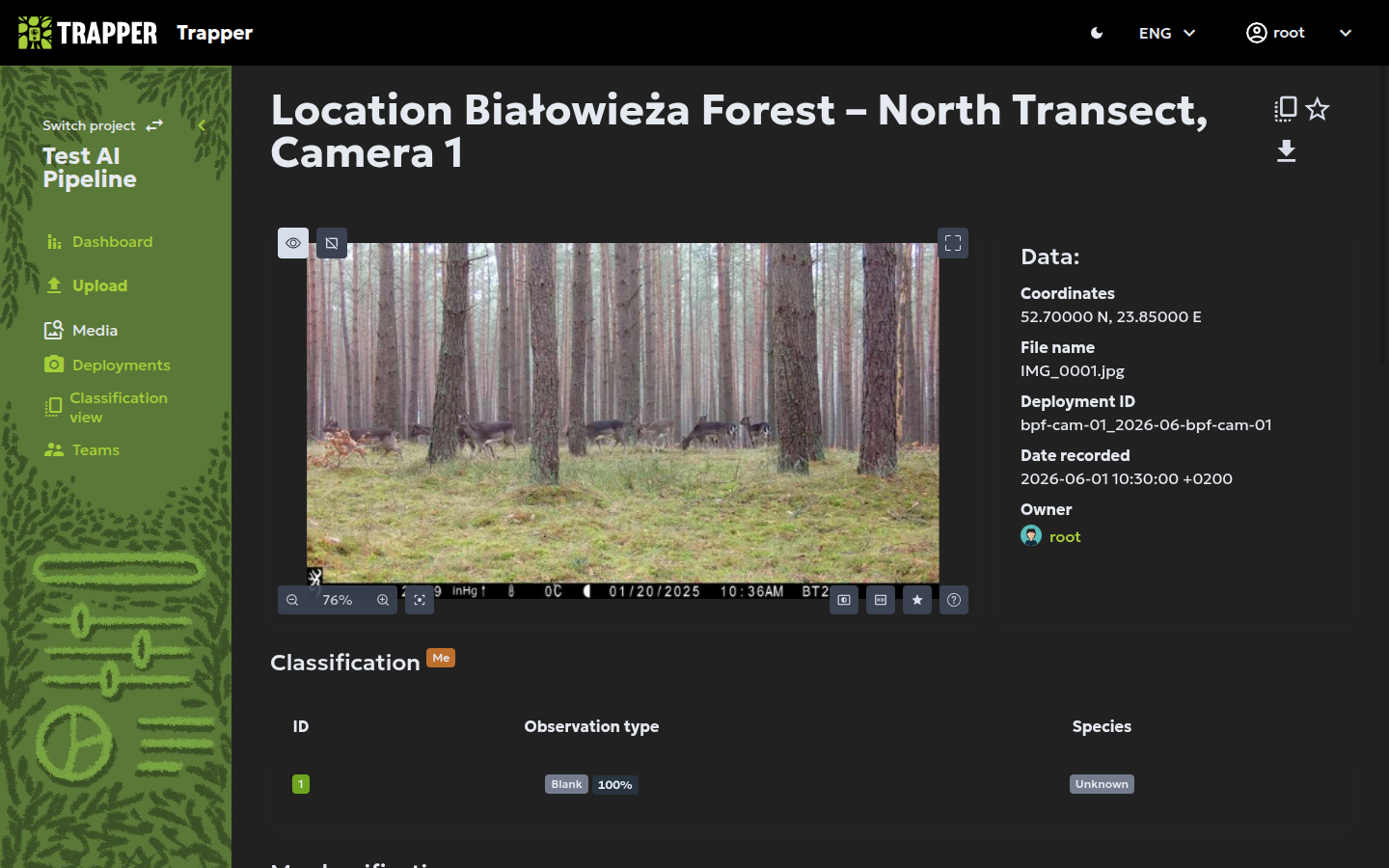Image resolution: width=1389 pixels, height=868 pixels.
Task: Click the root user account icon
Action: (1256, 33)
